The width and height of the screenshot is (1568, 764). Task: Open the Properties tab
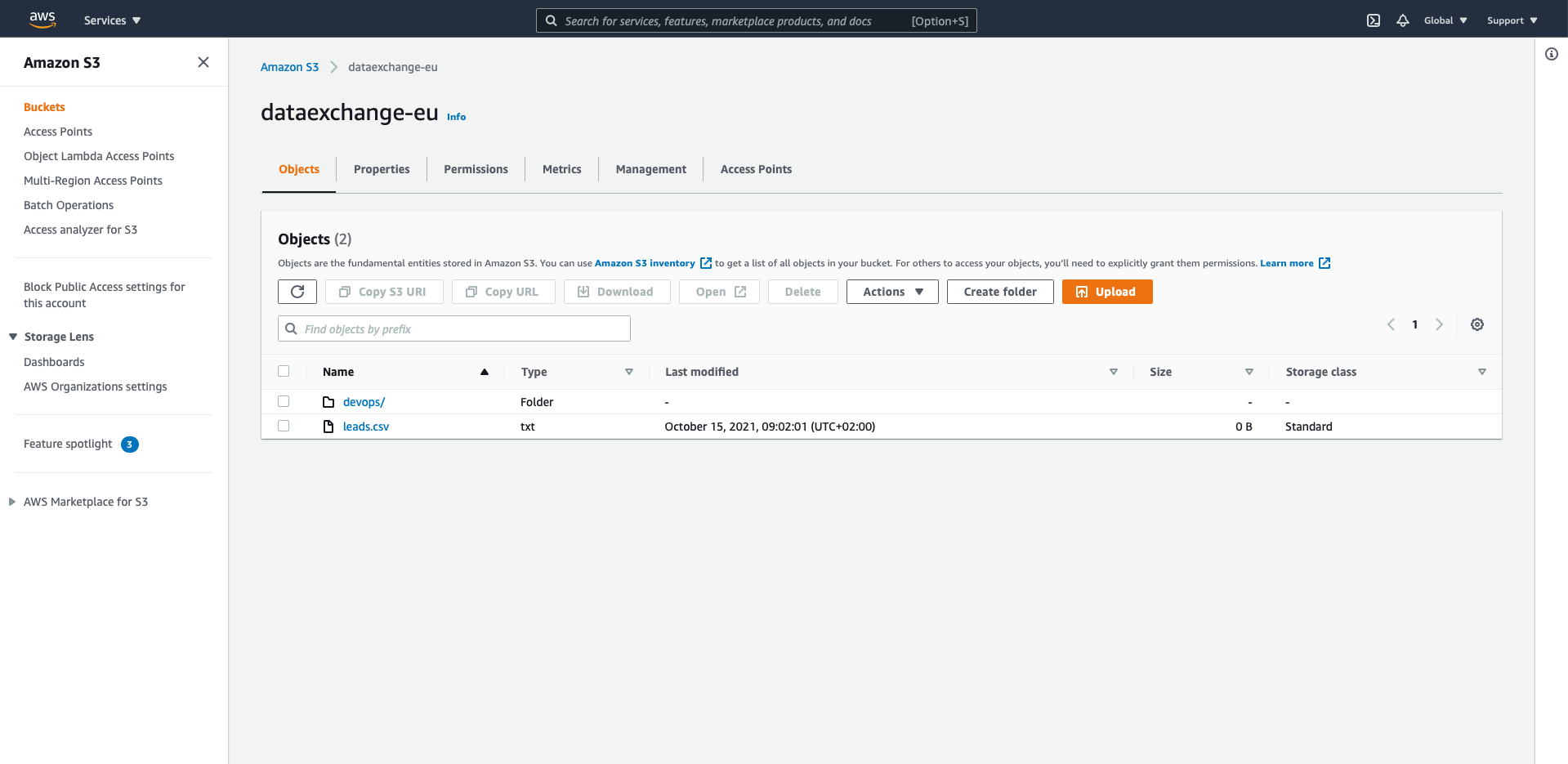tap(382, 169)
